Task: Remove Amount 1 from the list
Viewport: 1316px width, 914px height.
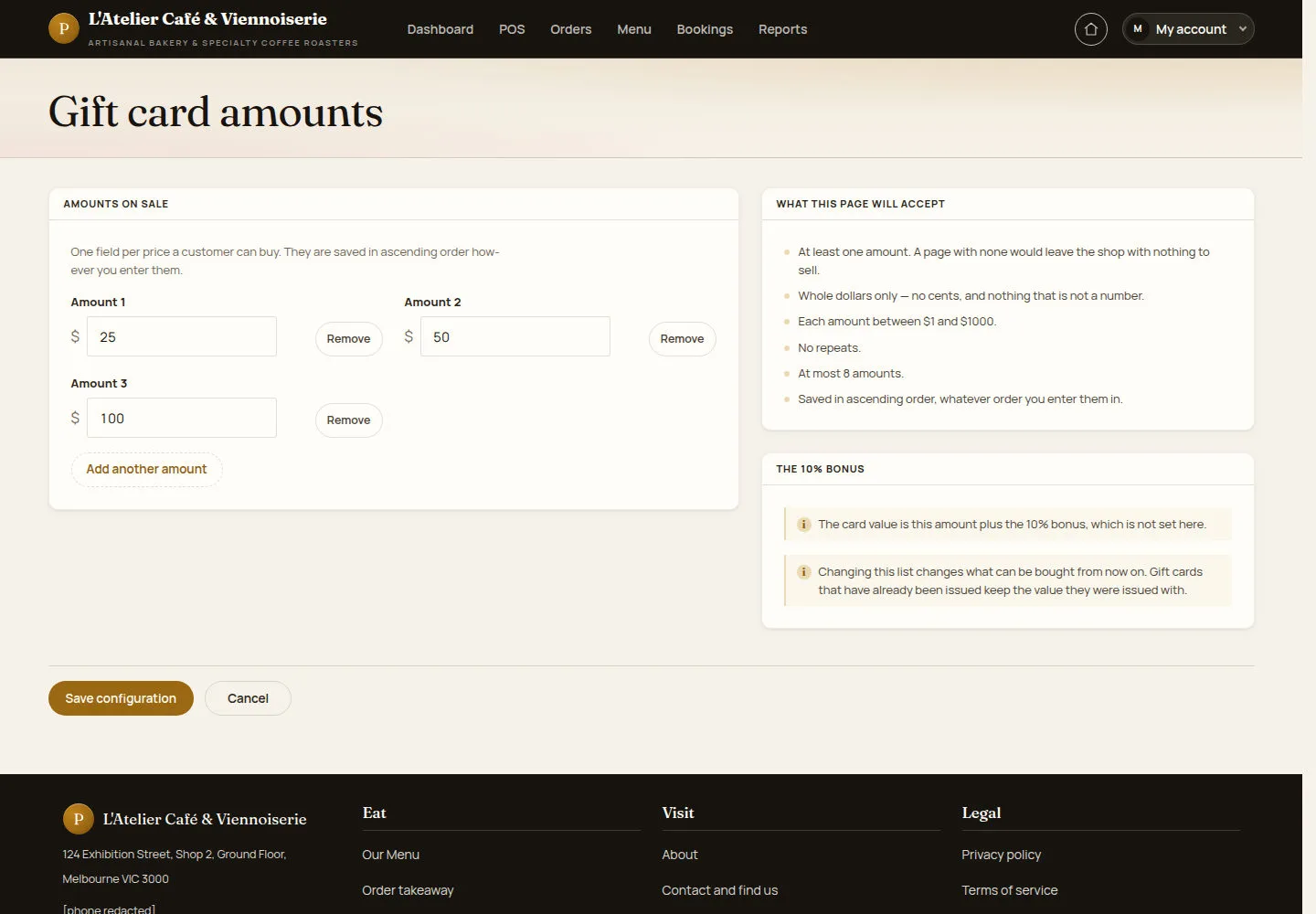Action: (x=349, y=339)
